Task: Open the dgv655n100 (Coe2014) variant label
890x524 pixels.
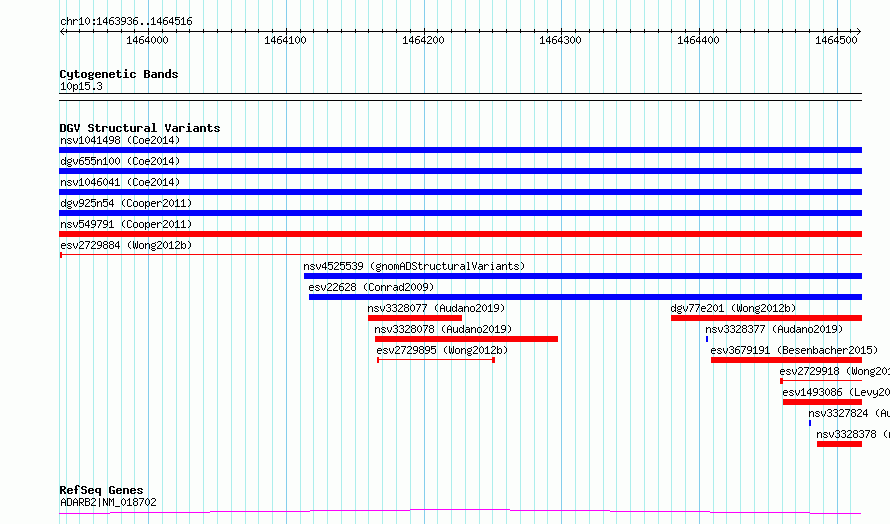Action: [120, 161]
